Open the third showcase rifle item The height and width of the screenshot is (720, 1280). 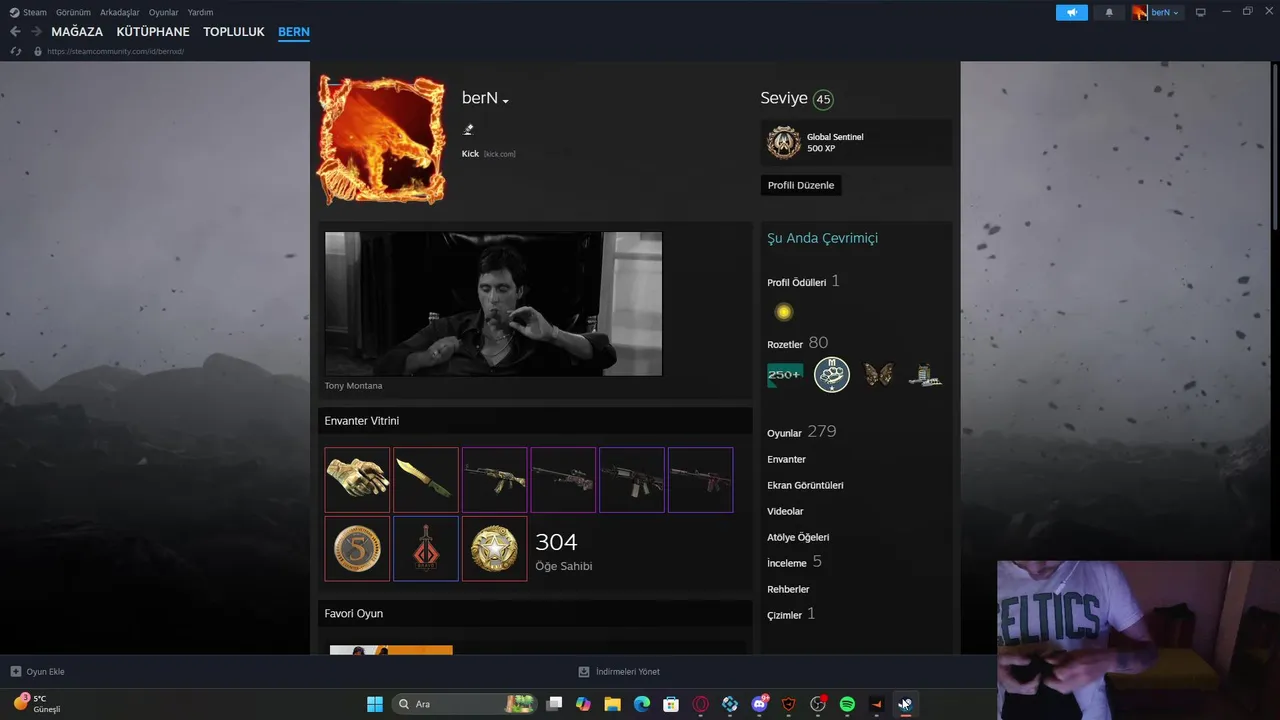pos(494,480)
